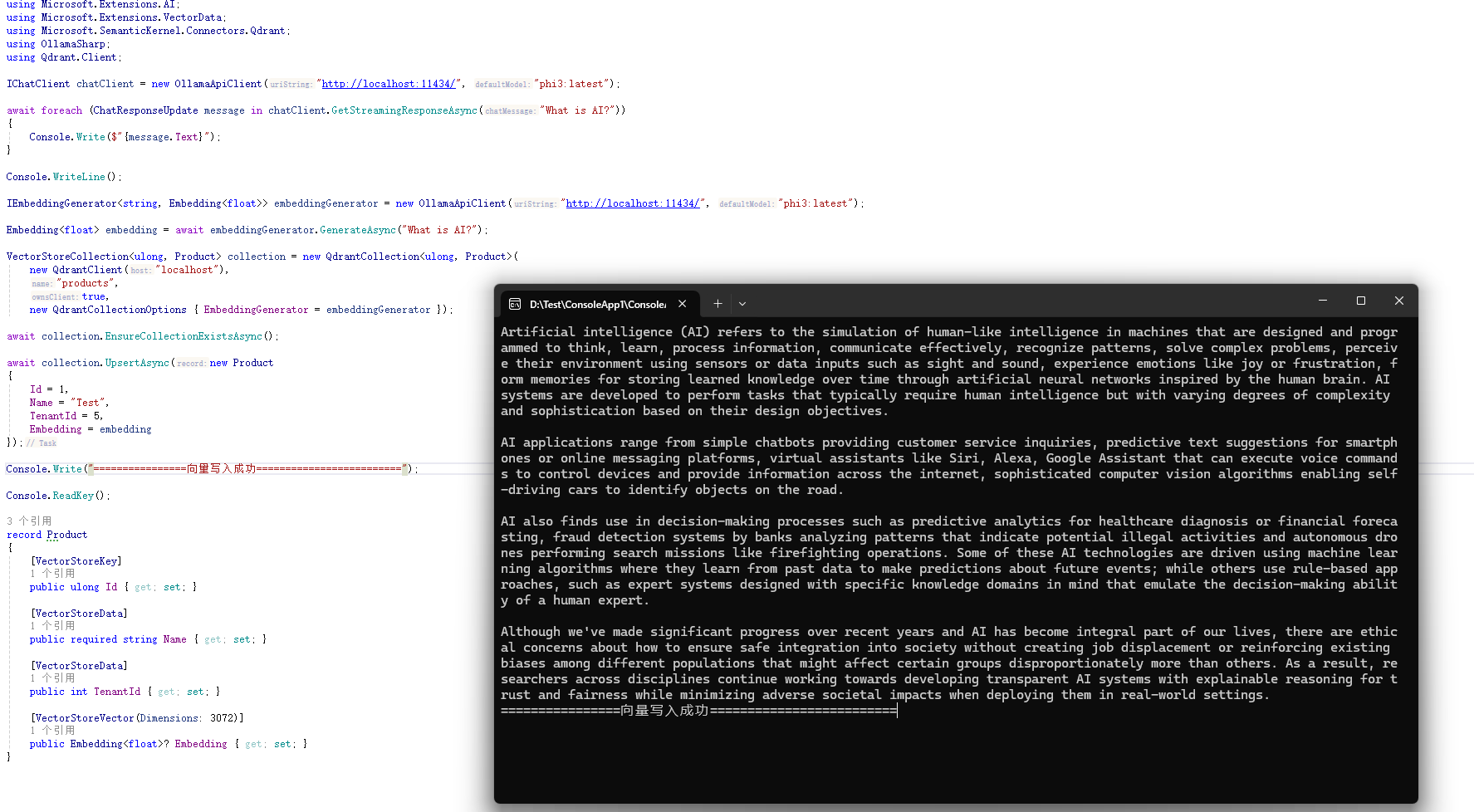Click the "products" string in the code

86,283
